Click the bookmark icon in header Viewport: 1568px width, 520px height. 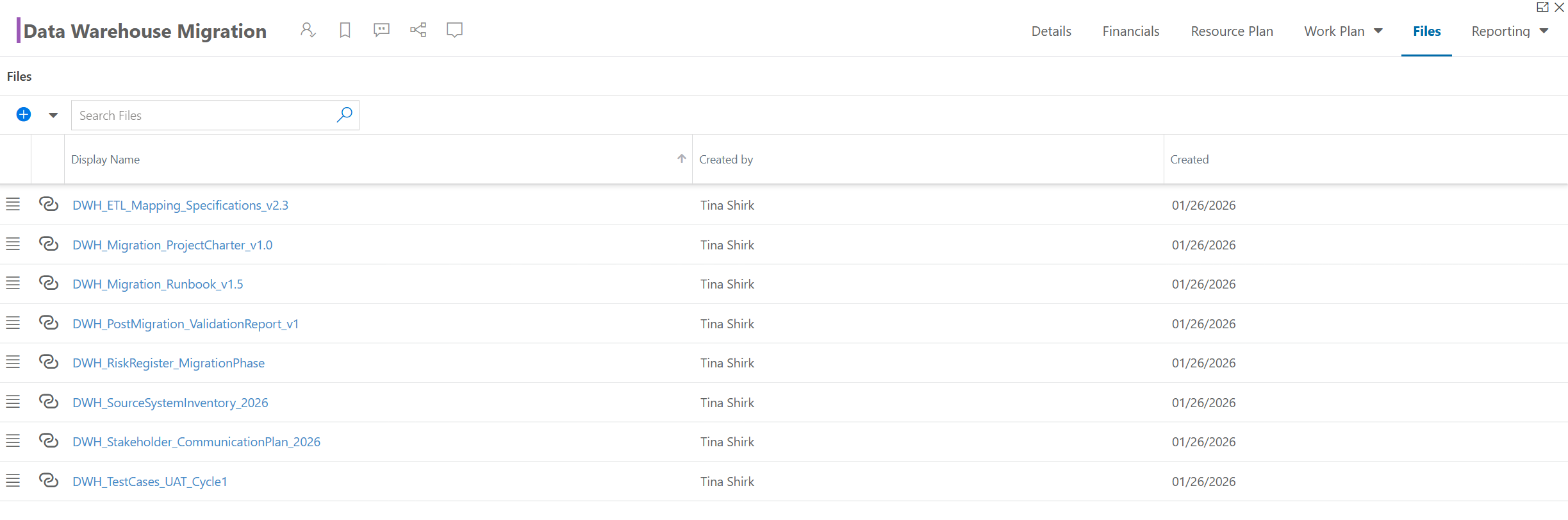(x=345, y=30)
